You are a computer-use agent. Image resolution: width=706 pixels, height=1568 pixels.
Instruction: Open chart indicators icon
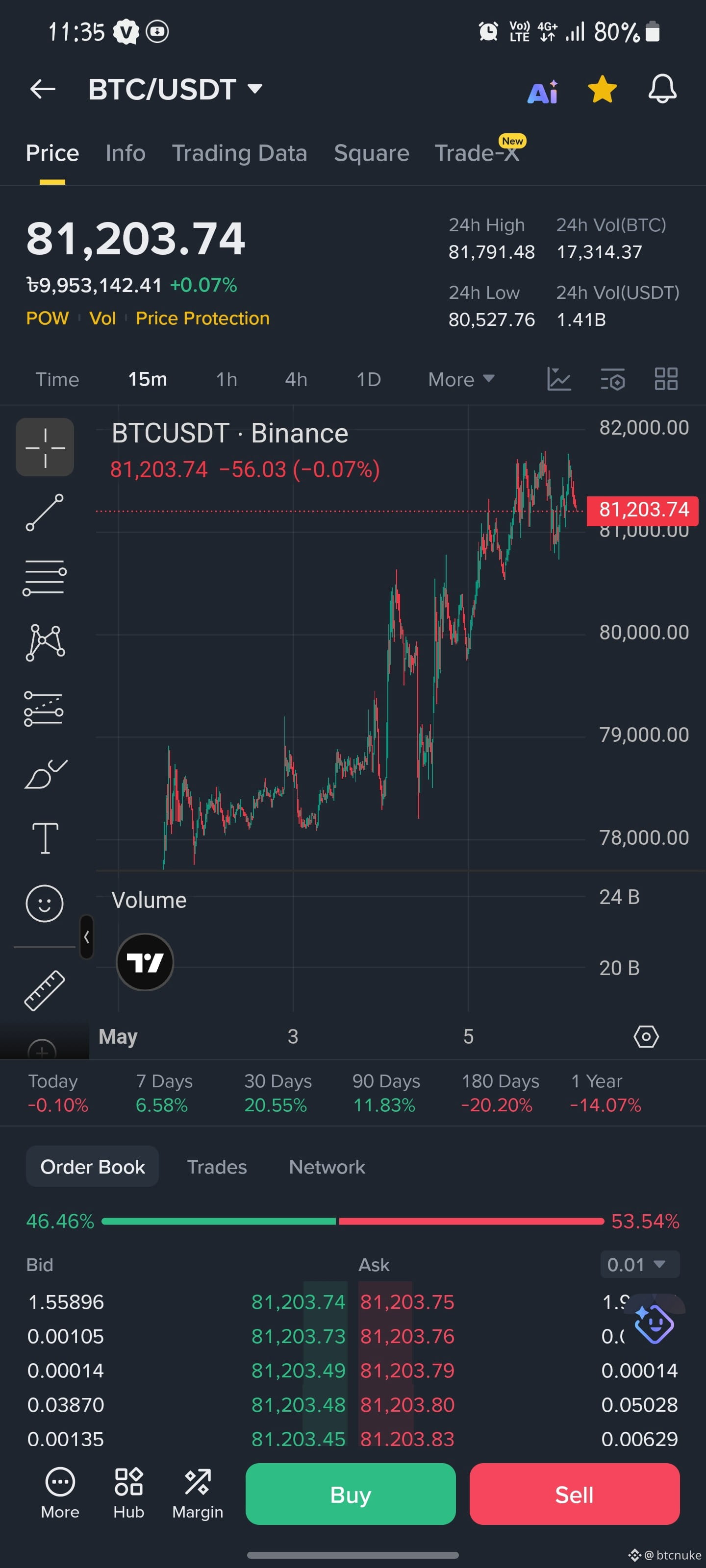(x=558, y=379)
